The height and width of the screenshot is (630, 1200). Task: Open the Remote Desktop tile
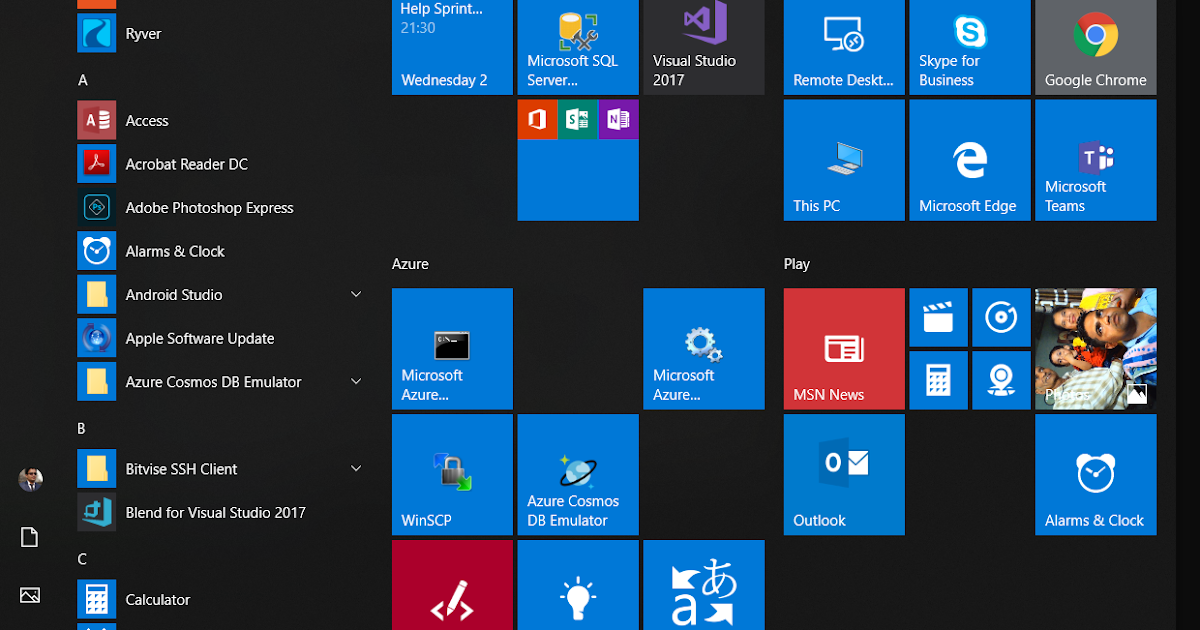tap(843, 47)
